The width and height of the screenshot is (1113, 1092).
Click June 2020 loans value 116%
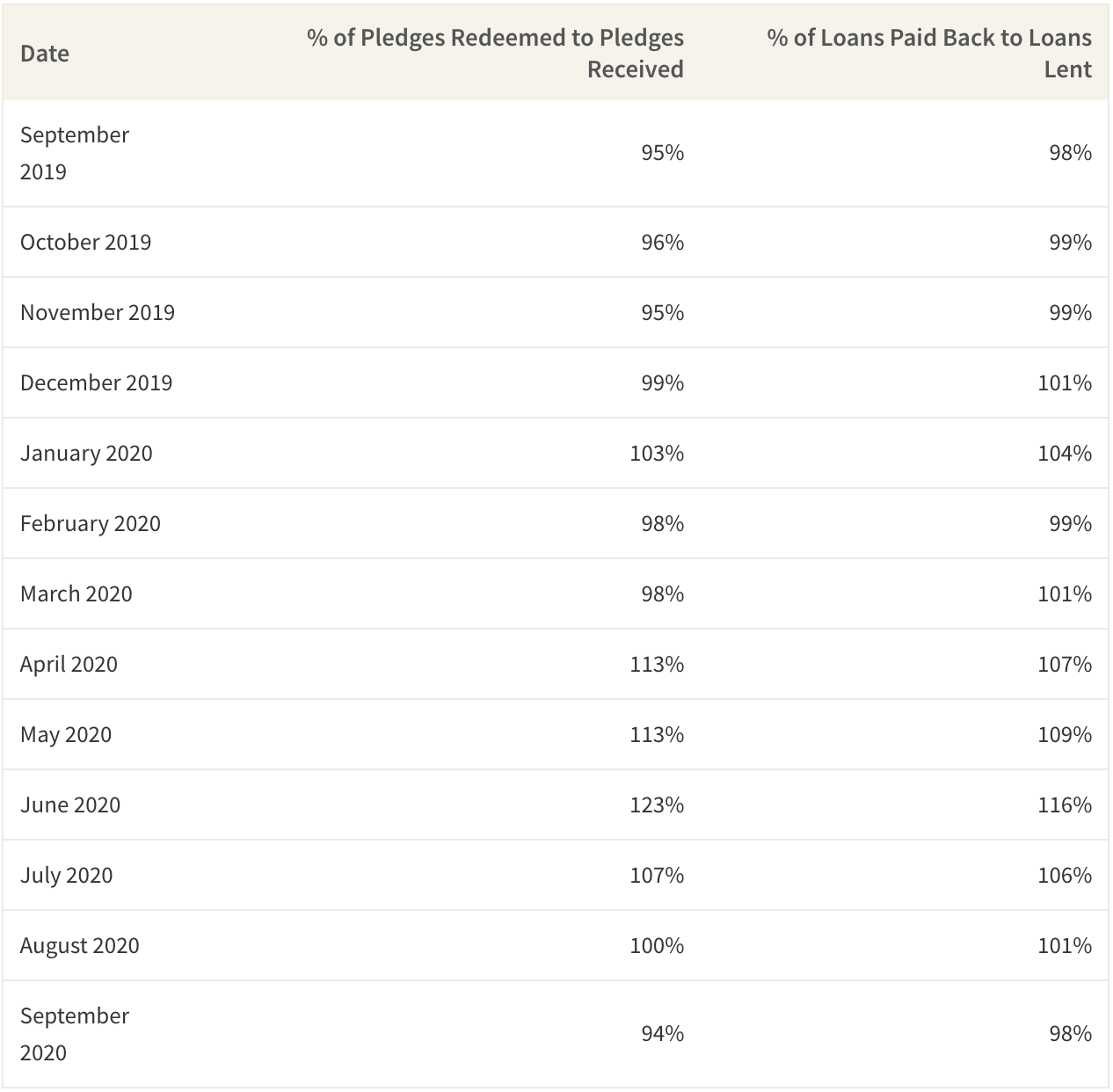(x=1064, y=804)
